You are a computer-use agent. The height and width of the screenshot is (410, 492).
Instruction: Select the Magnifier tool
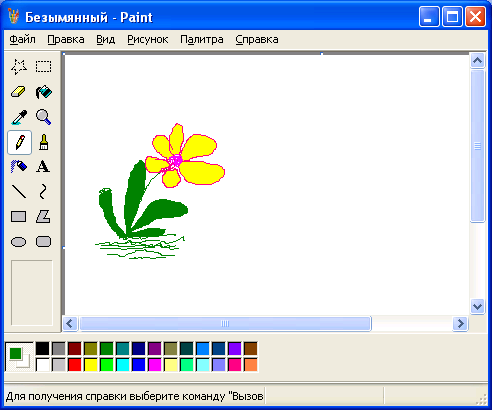click(x=44, y=117)
